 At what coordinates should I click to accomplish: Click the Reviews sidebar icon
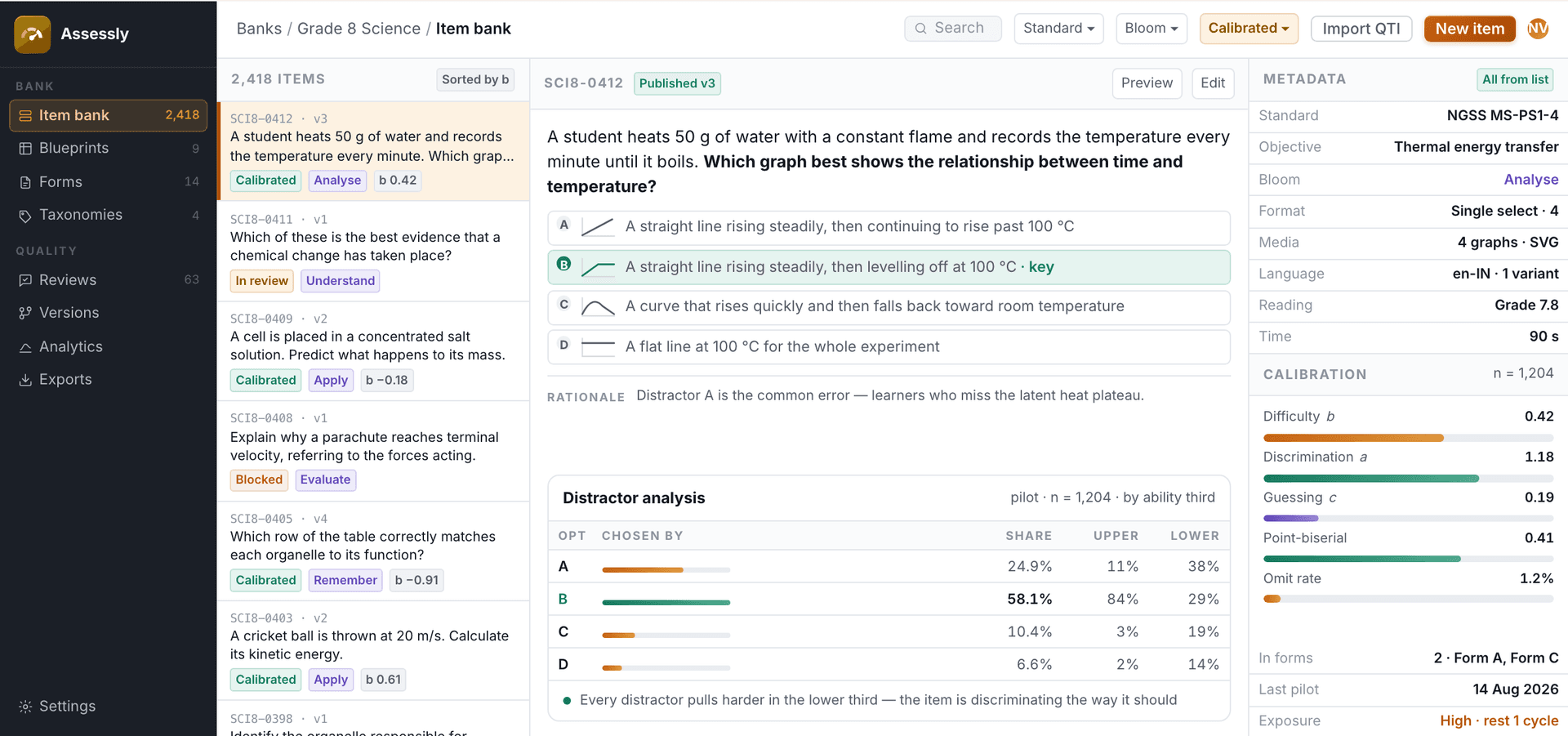pyautogui.click(x=25, y=280)
